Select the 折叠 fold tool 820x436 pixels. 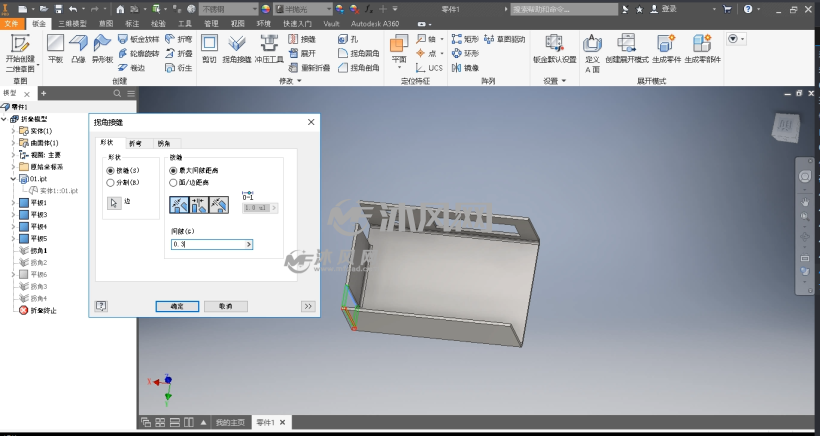coord(179,53)
